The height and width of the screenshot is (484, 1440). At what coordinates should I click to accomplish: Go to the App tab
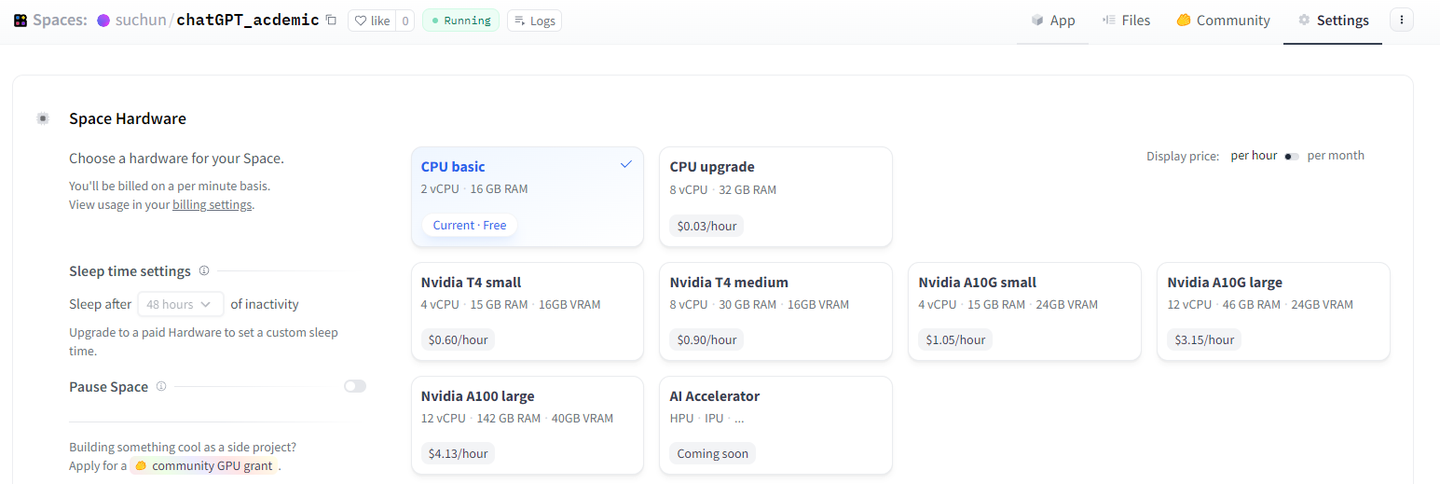point(1053,20)
